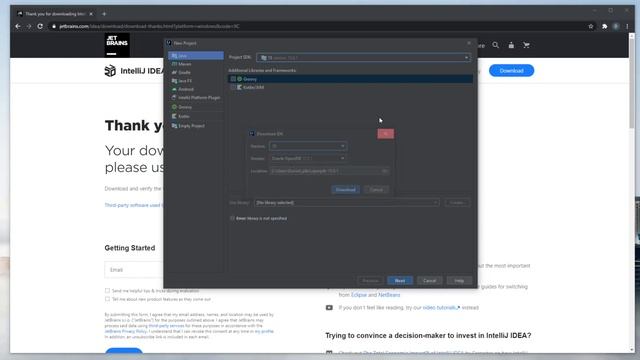Image resolution: width=640 pixels, height=360 pixels.
Task: Select Empty Project type
Action: [x=196, y=126]
